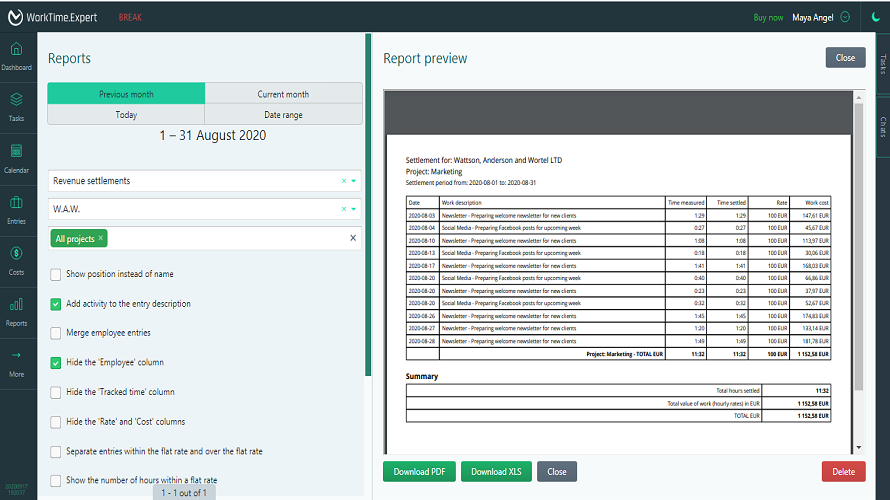Open the Calendar sidebar icon
The height and width of the screenshot is (500, 890).
[17, 157]
